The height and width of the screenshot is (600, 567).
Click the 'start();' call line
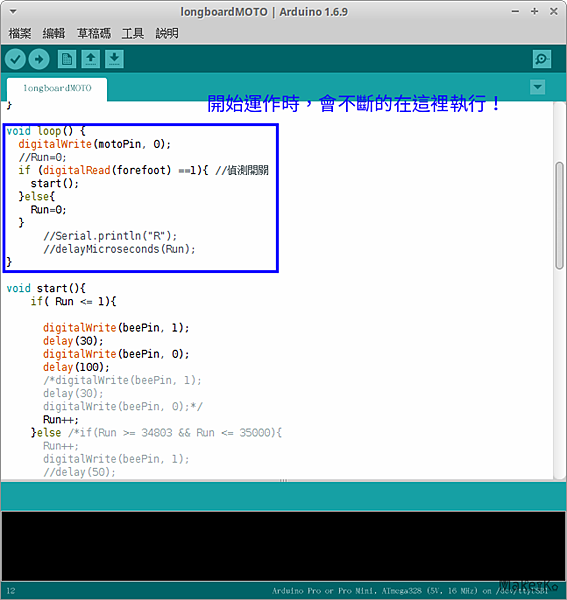[55, 183]
